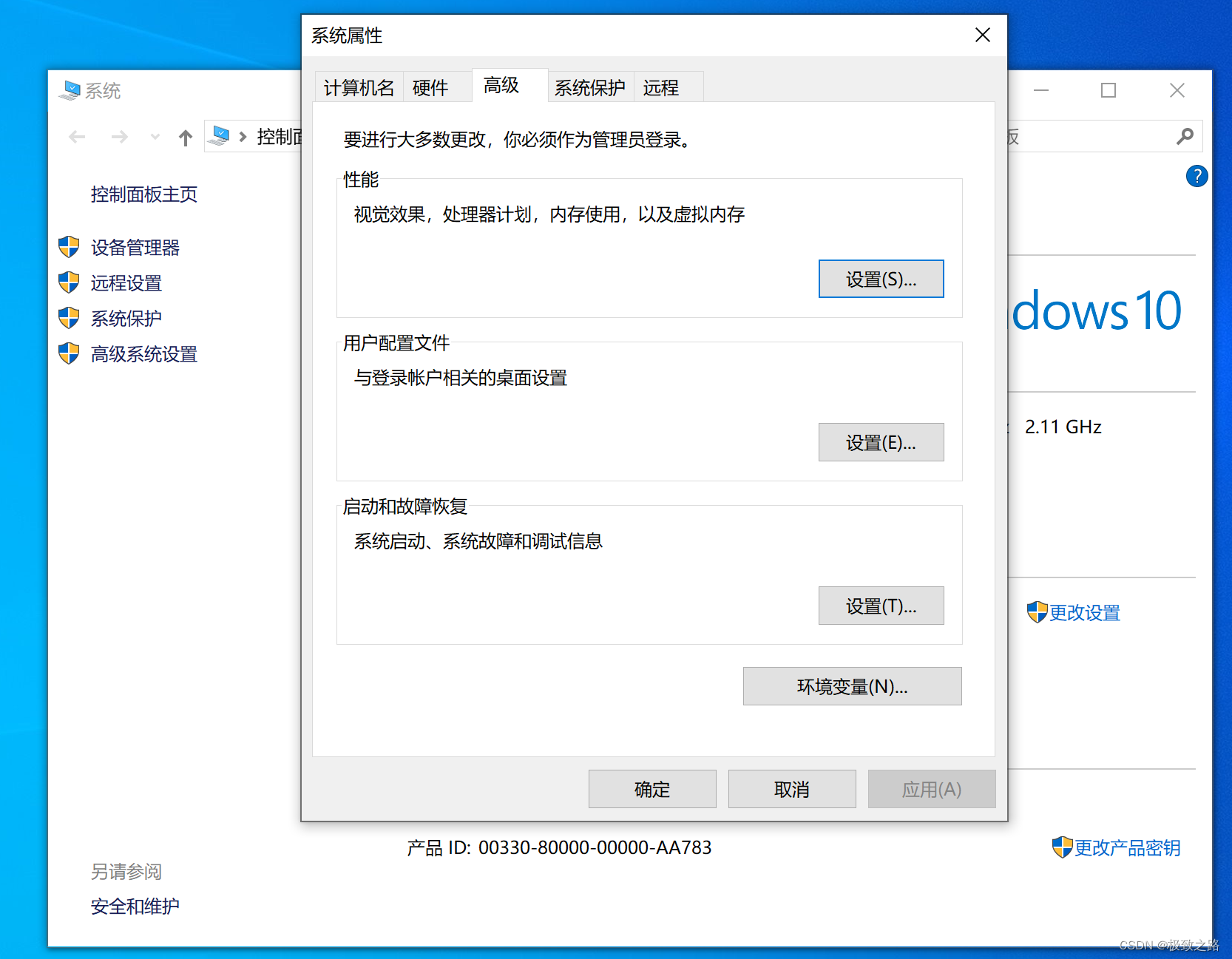Click the Device Manager shield icon
This screenshot has width=1232, height=959.
click(x=69, y=247)
